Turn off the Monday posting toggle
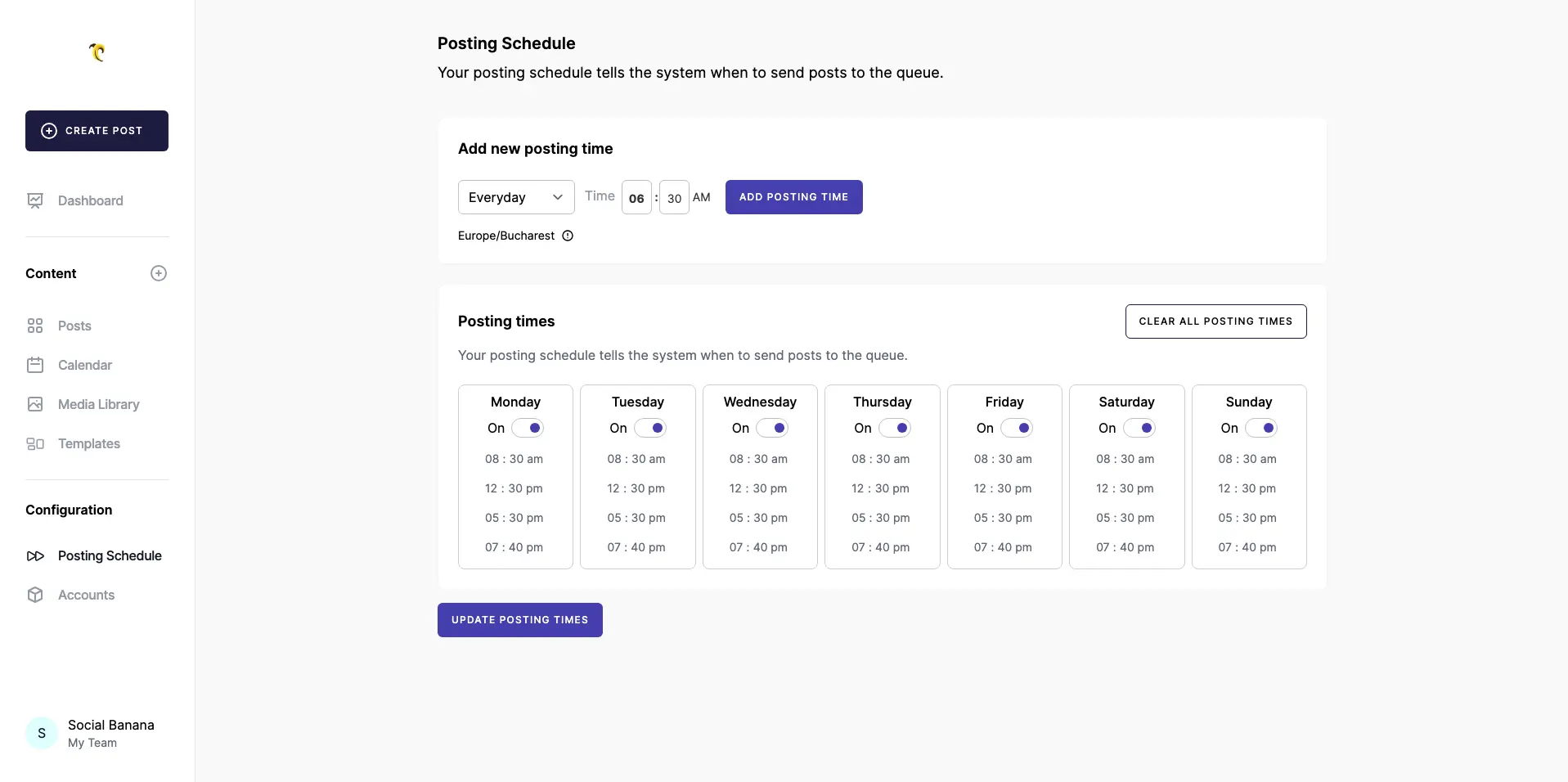 [x=528, y=428]
